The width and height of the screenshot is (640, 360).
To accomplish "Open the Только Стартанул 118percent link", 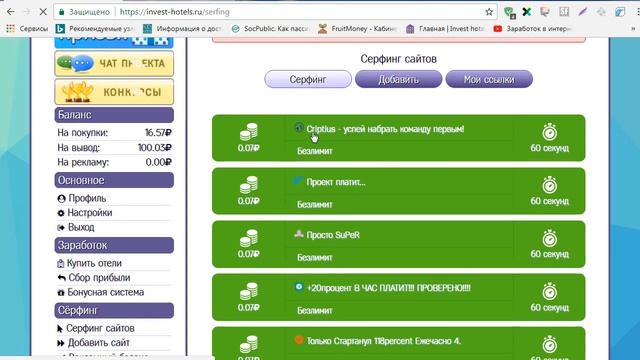I will (384, 341).
